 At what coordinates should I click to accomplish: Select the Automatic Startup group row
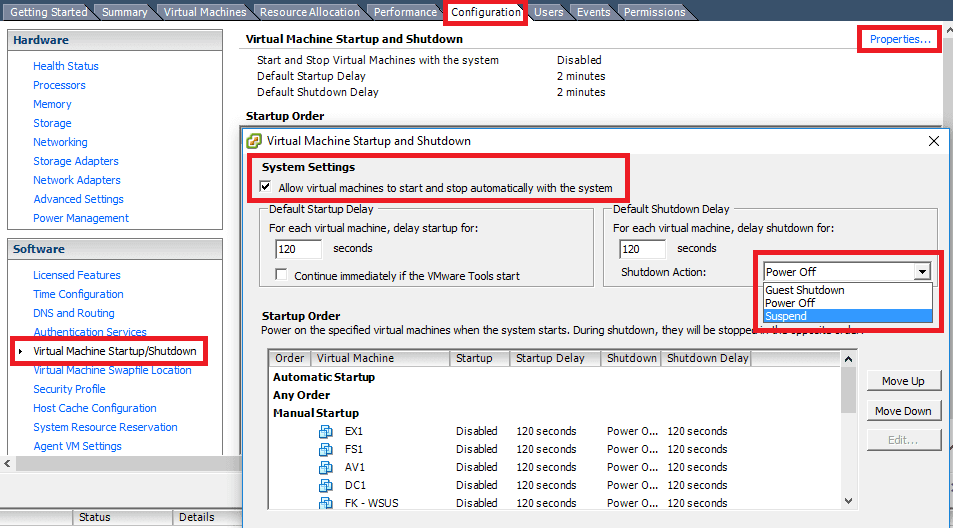(324, 377)
